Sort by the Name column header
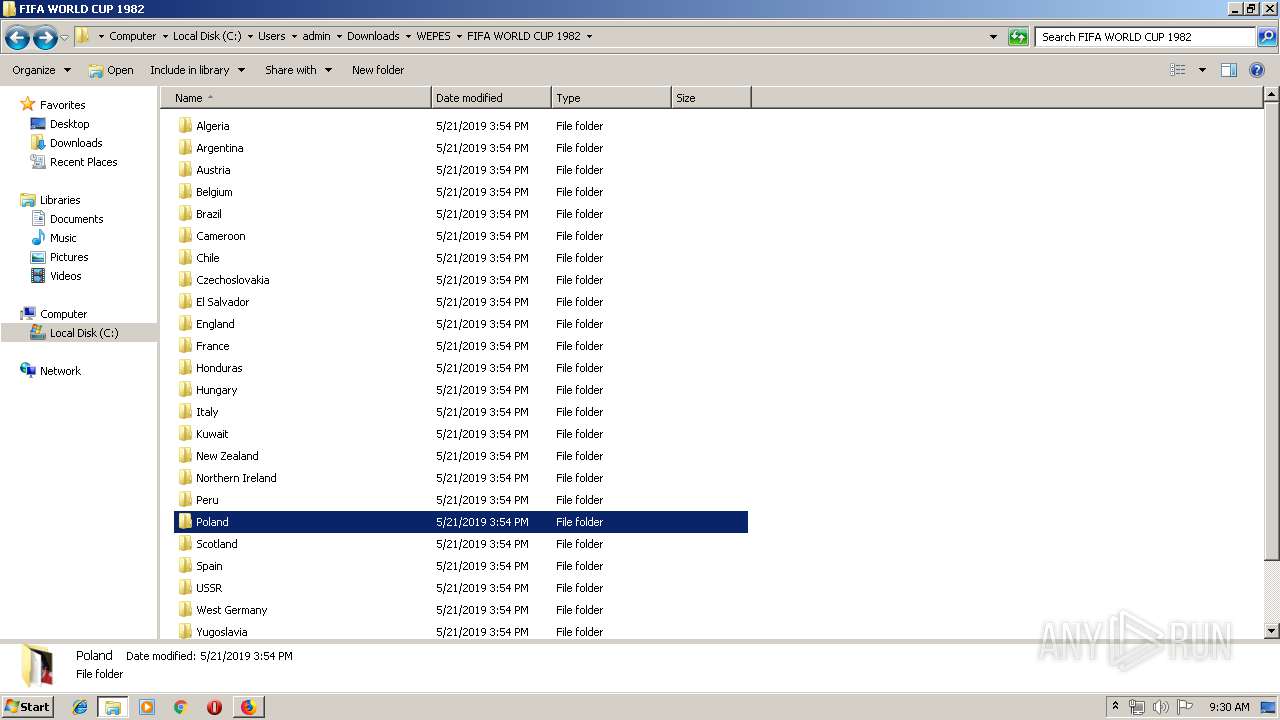 click(x=296, y=98)
